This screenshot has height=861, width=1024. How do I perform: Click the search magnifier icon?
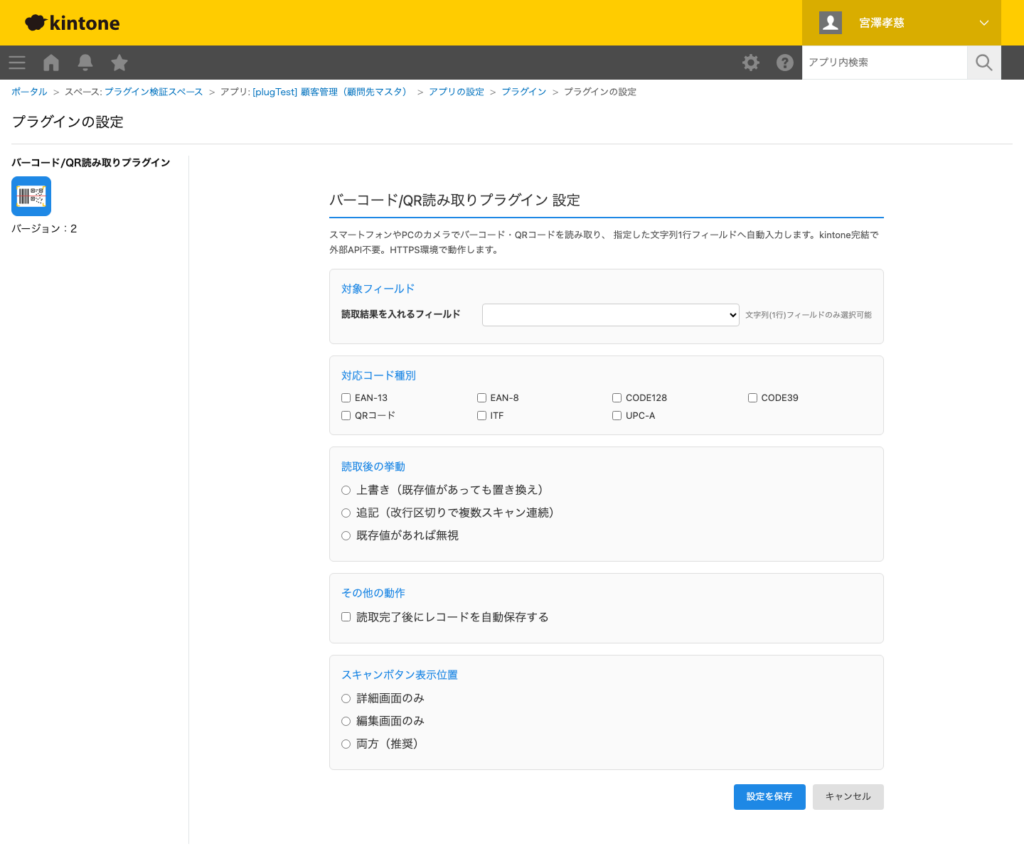983,62
